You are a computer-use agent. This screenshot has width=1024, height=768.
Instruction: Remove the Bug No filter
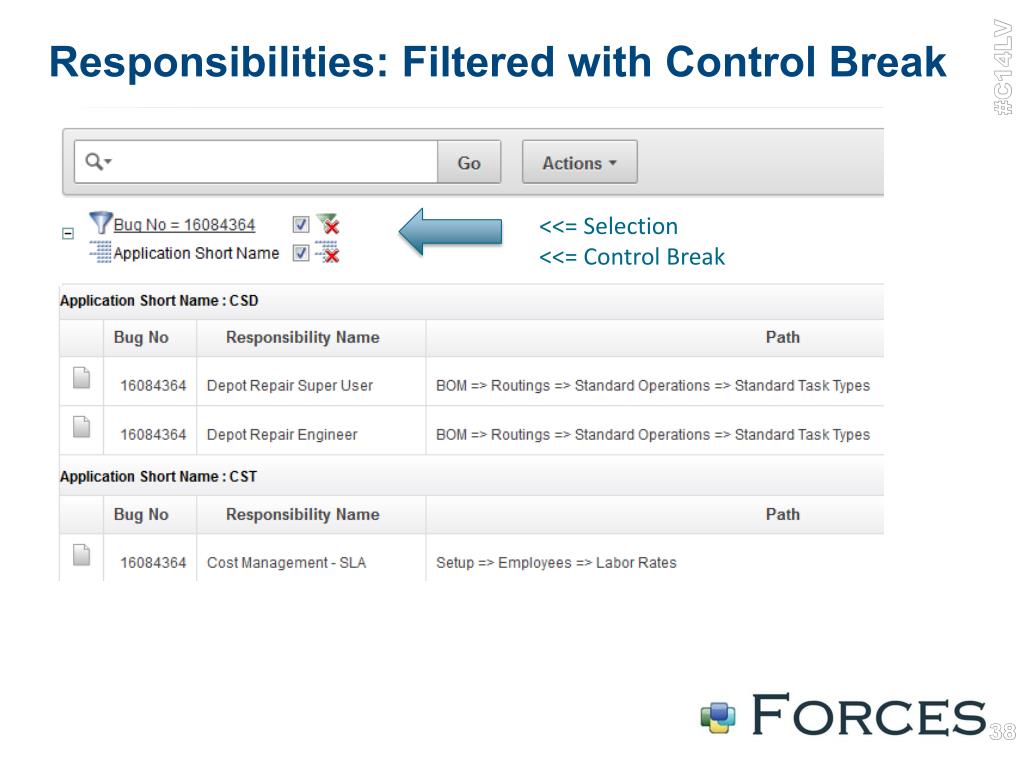(328, 223)
